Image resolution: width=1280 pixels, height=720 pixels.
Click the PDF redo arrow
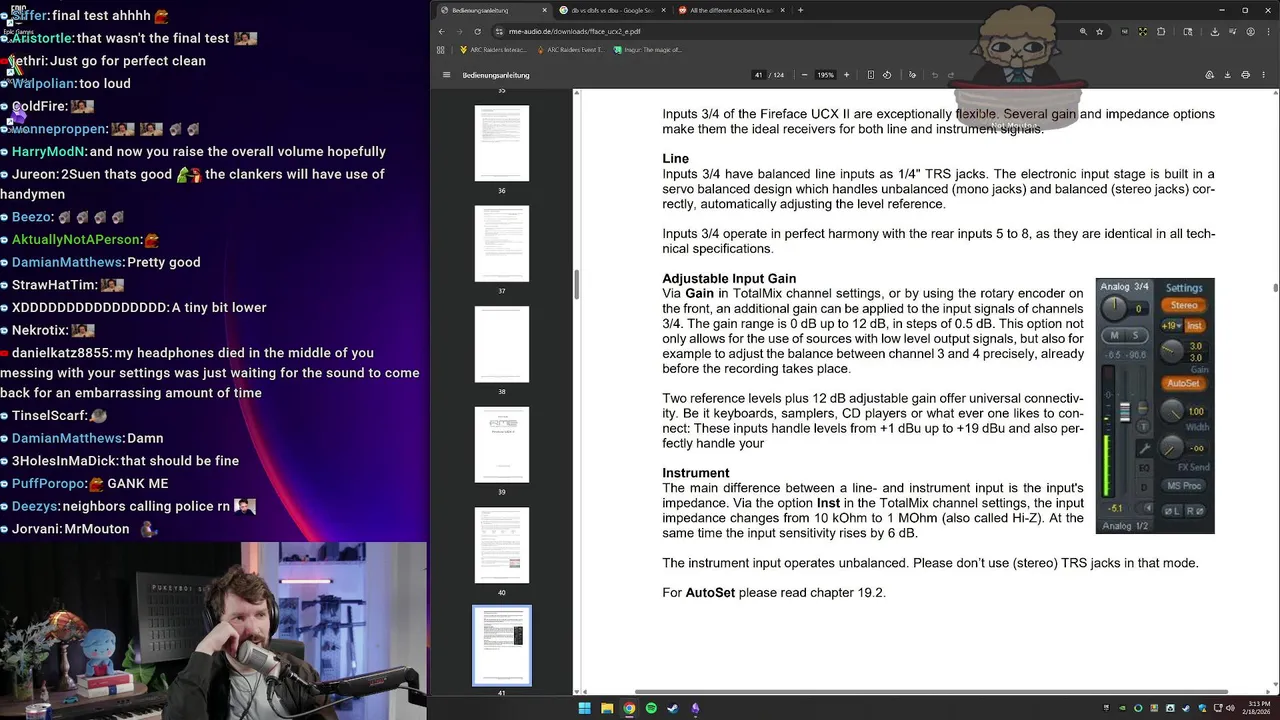(x=951, y=75)
